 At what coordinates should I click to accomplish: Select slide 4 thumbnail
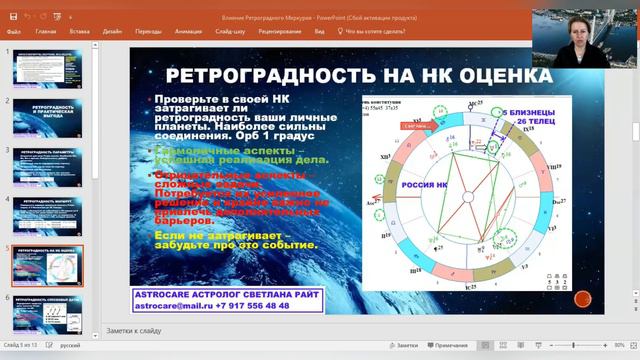pyautogui.click(x=47, y=217)
